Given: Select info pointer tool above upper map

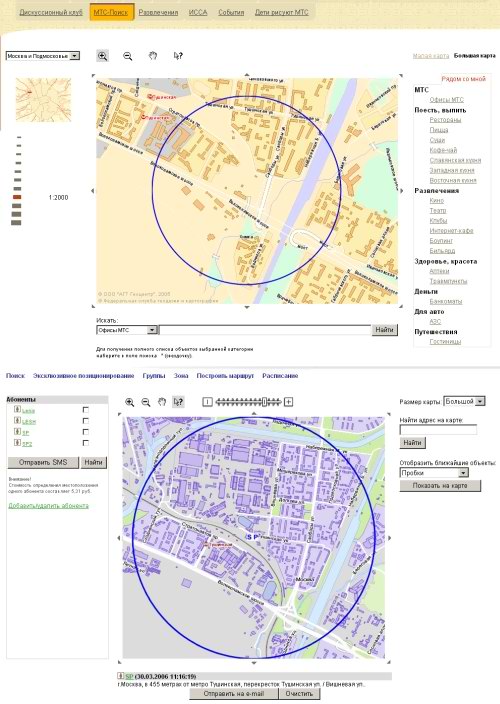Looking at the screenshot, I should [x=178, y=56].
